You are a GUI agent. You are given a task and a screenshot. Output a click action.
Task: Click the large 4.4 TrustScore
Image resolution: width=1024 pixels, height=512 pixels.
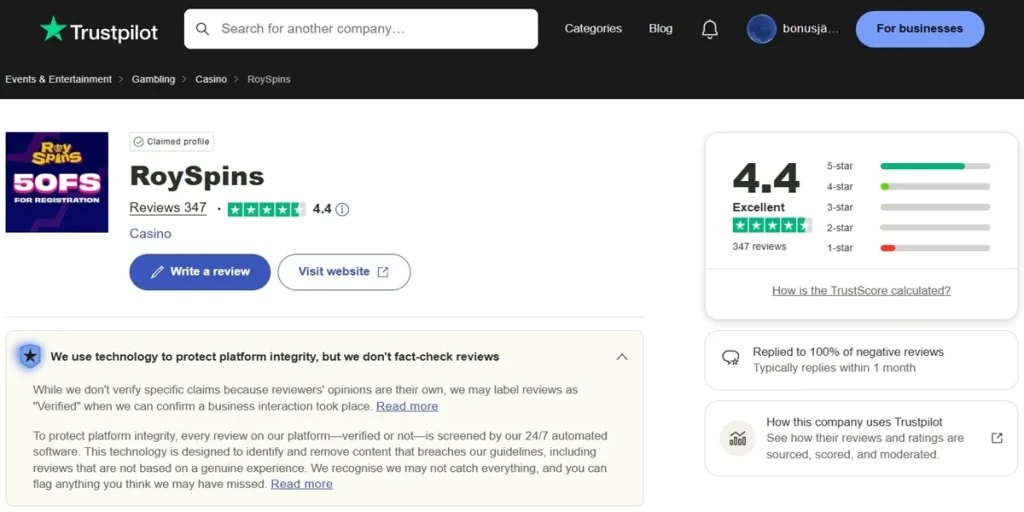766,178
